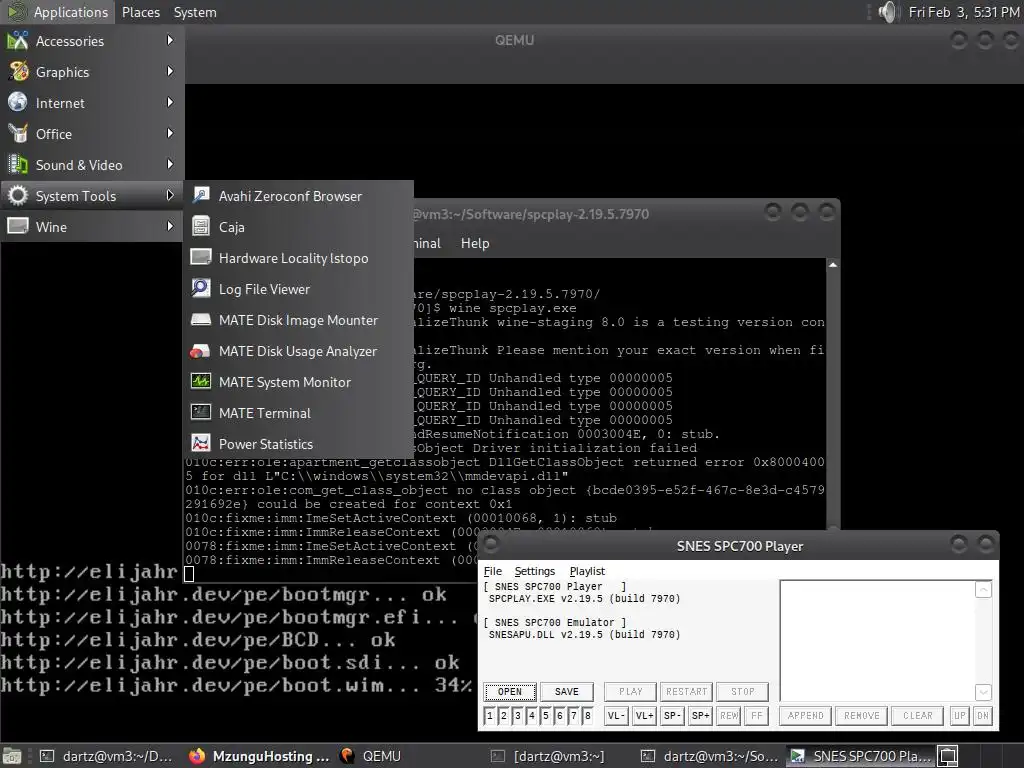Viewport: 1024px width, 768px height.
Task: Click the MATE Disk Usage Analyzer icon
Action: click(200, 351)
